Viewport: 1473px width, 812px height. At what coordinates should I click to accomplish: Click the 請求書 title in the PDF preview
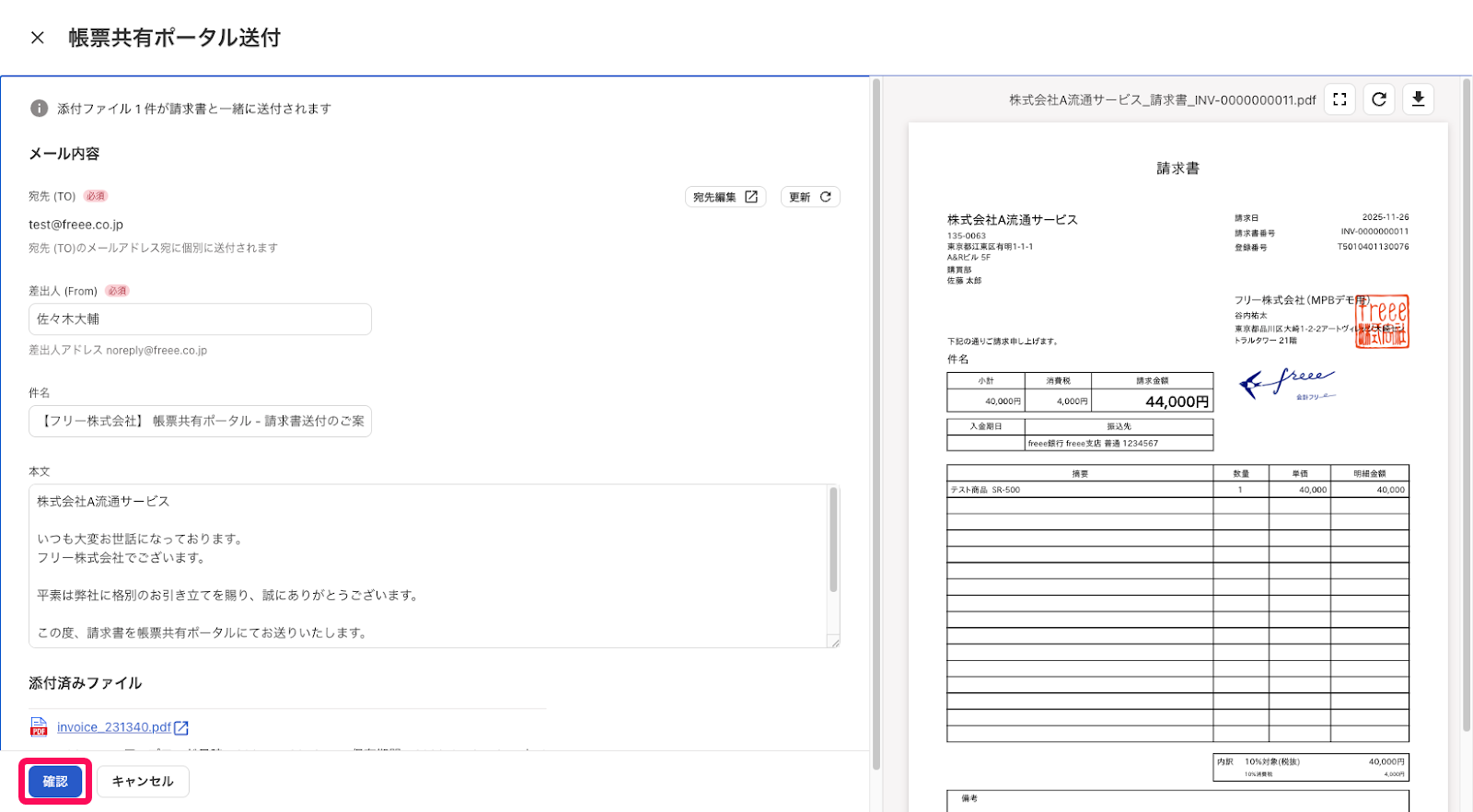click(x=1177, y=168)
